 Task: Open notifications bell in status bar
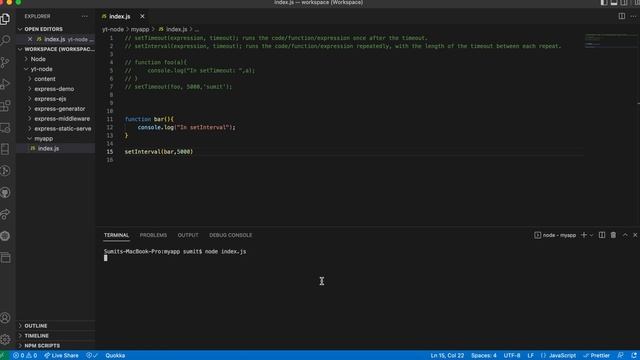(x=634, y=356)
